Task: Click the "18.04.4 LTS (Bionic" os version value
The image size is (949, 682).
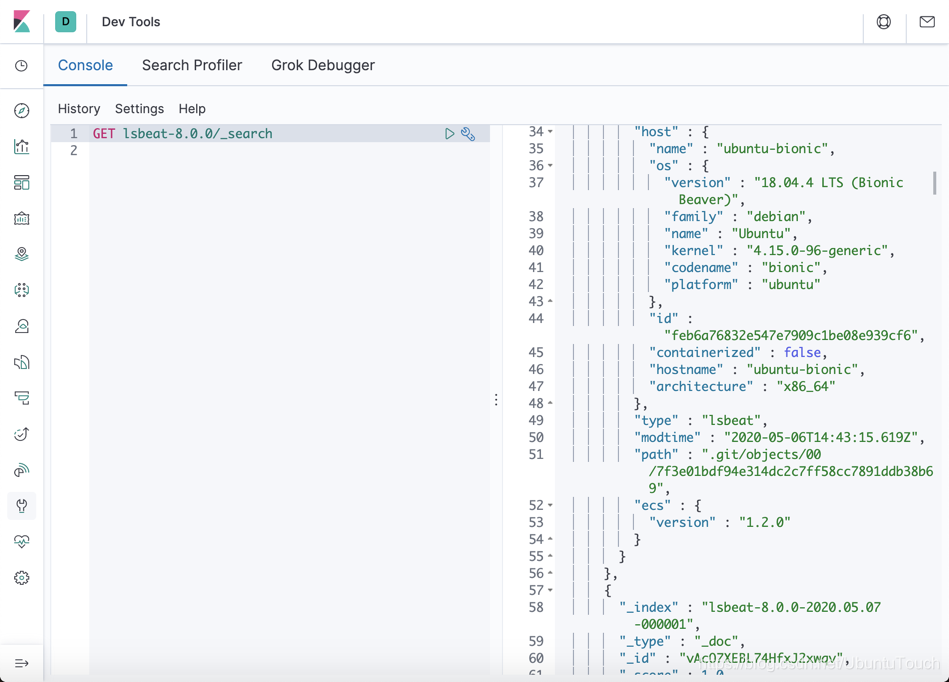Action: [x=829, y=182]
